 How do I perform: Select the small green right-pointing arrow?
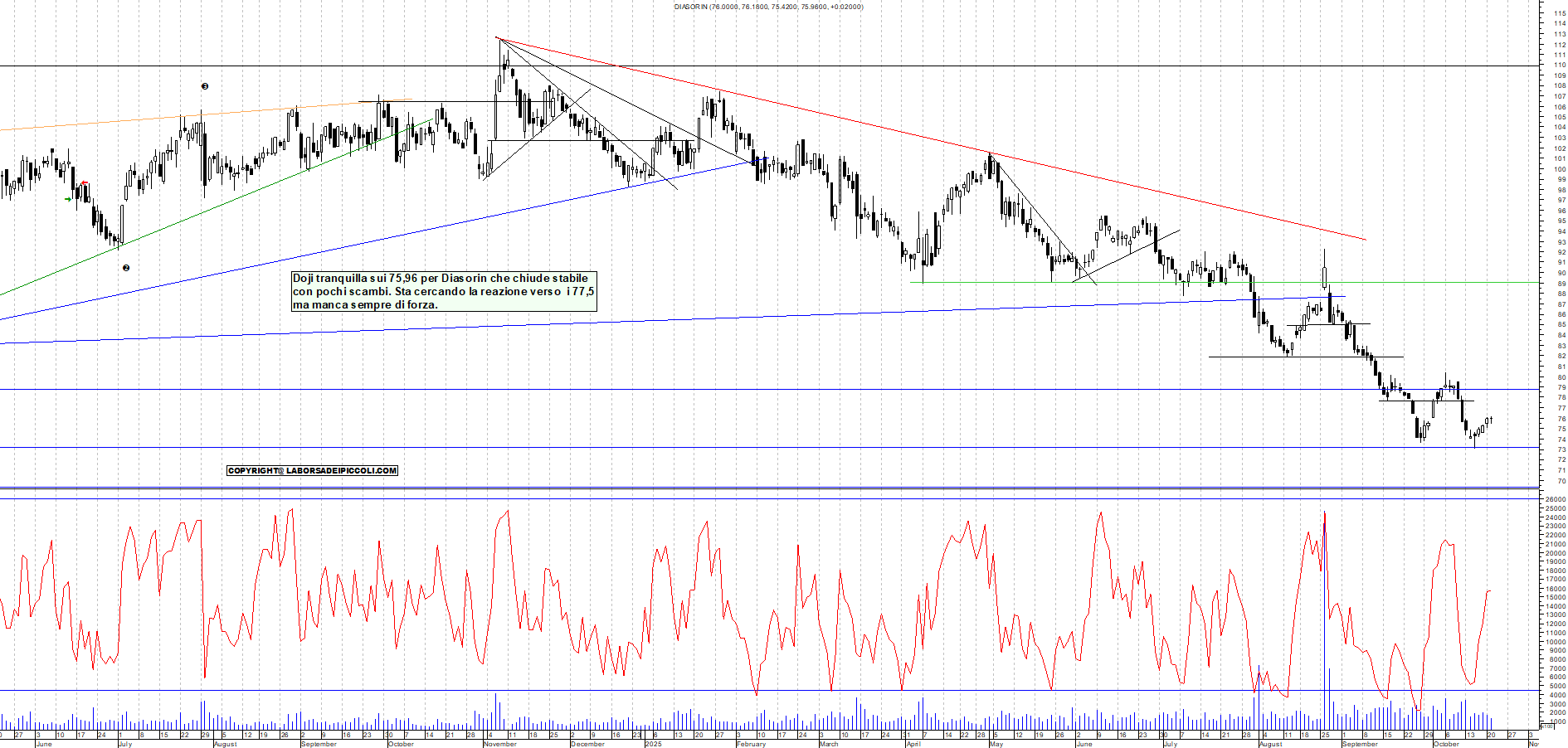coord(68,199)
